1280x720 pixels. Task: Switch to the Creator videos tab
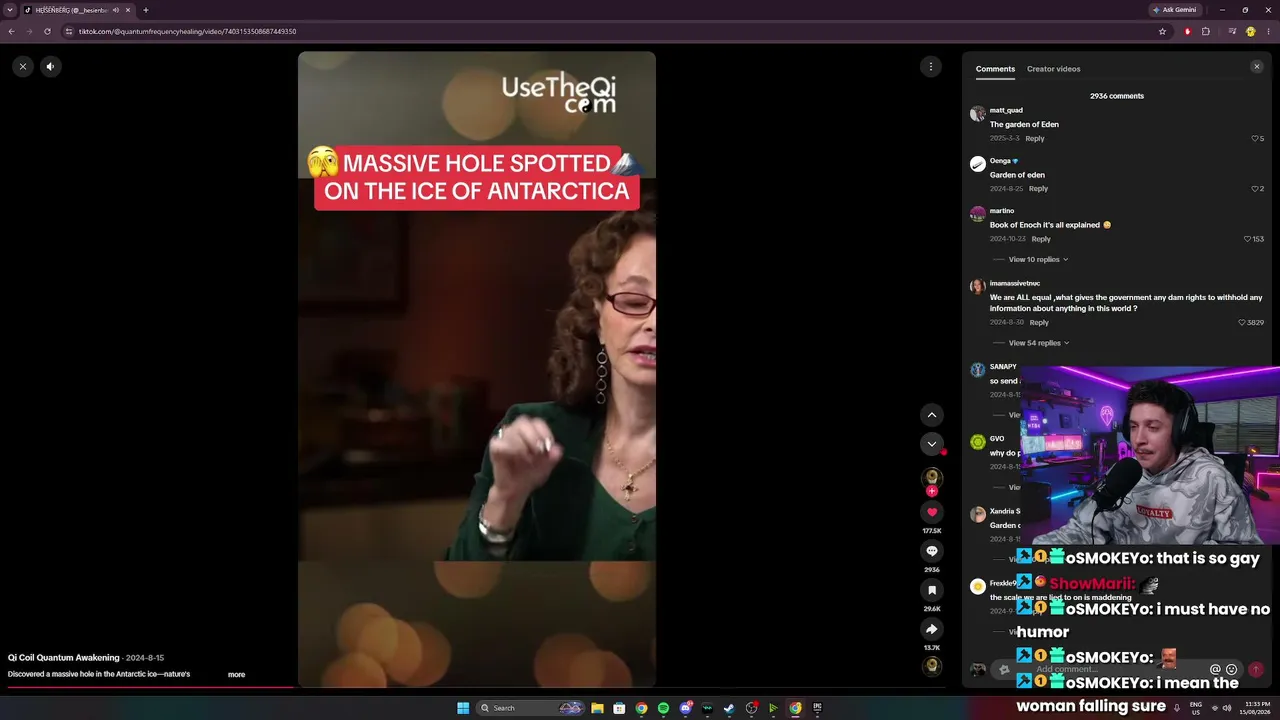pyautogui.click(x=1053, y=69)
